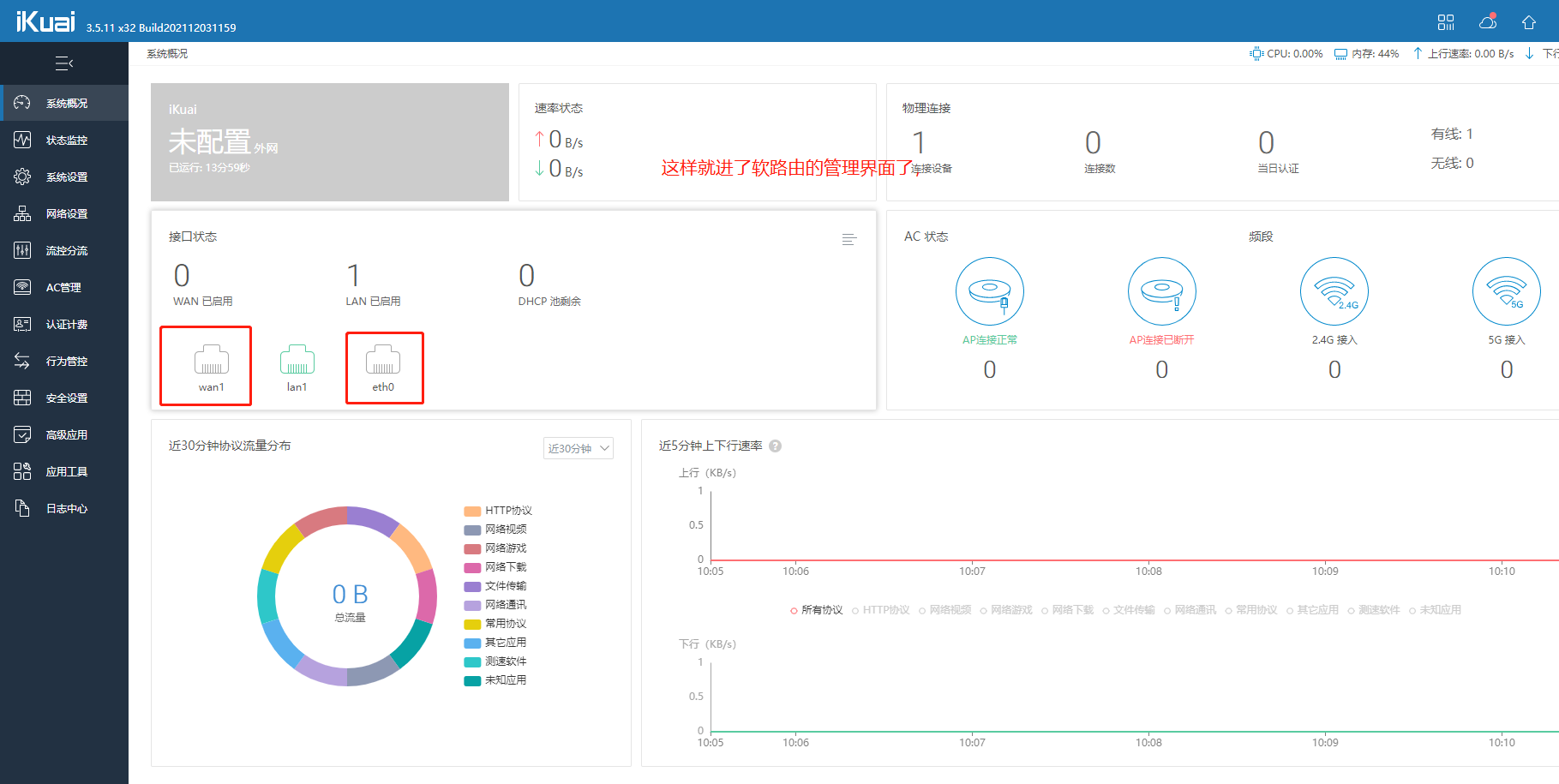Screen dimensions: 1559x784
Task: Open AC管理 in the sidebar
Action: 64,287
